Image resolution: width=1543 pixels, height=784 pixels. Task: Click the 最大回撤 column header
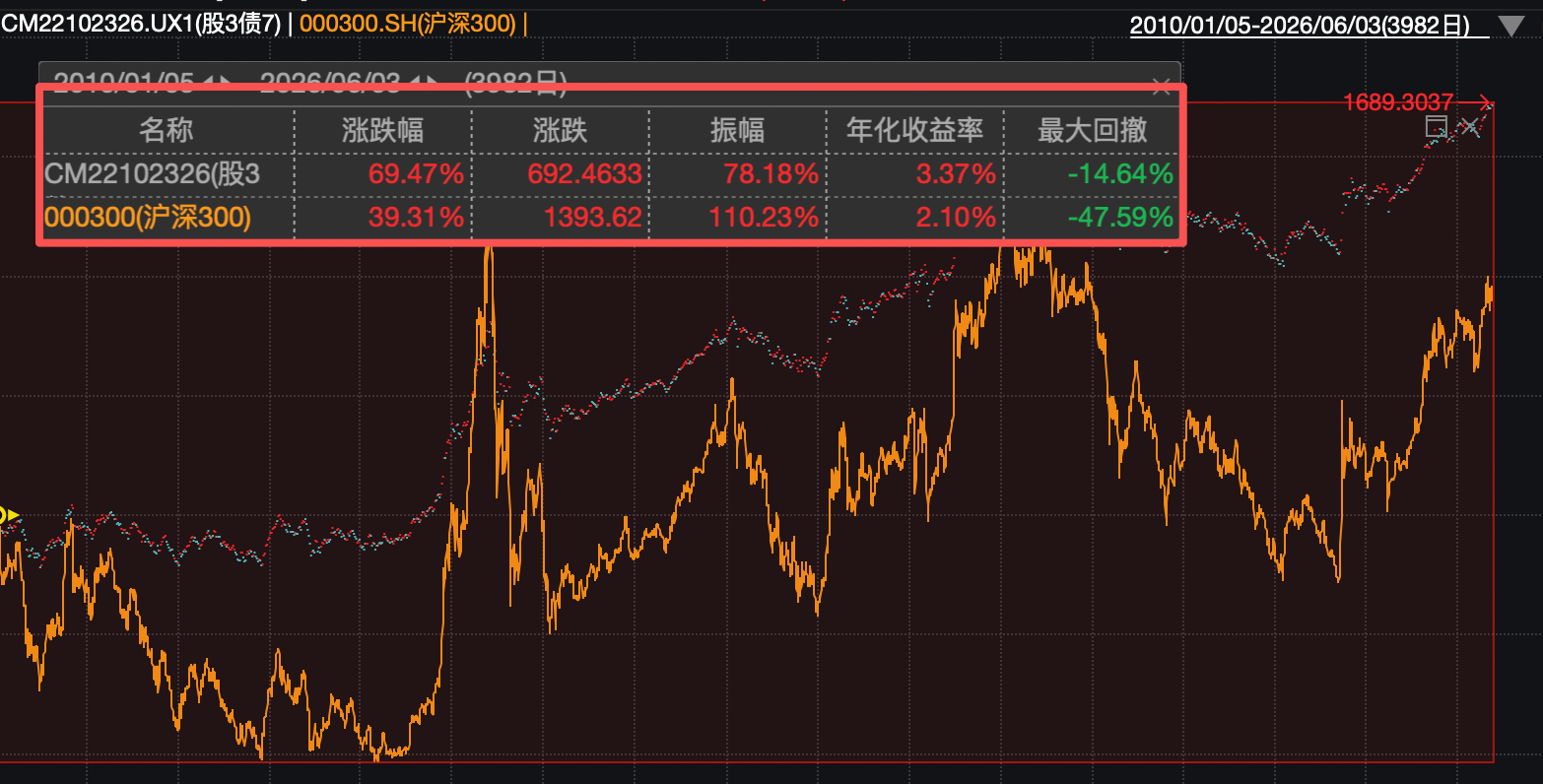tap(1092, 130)
